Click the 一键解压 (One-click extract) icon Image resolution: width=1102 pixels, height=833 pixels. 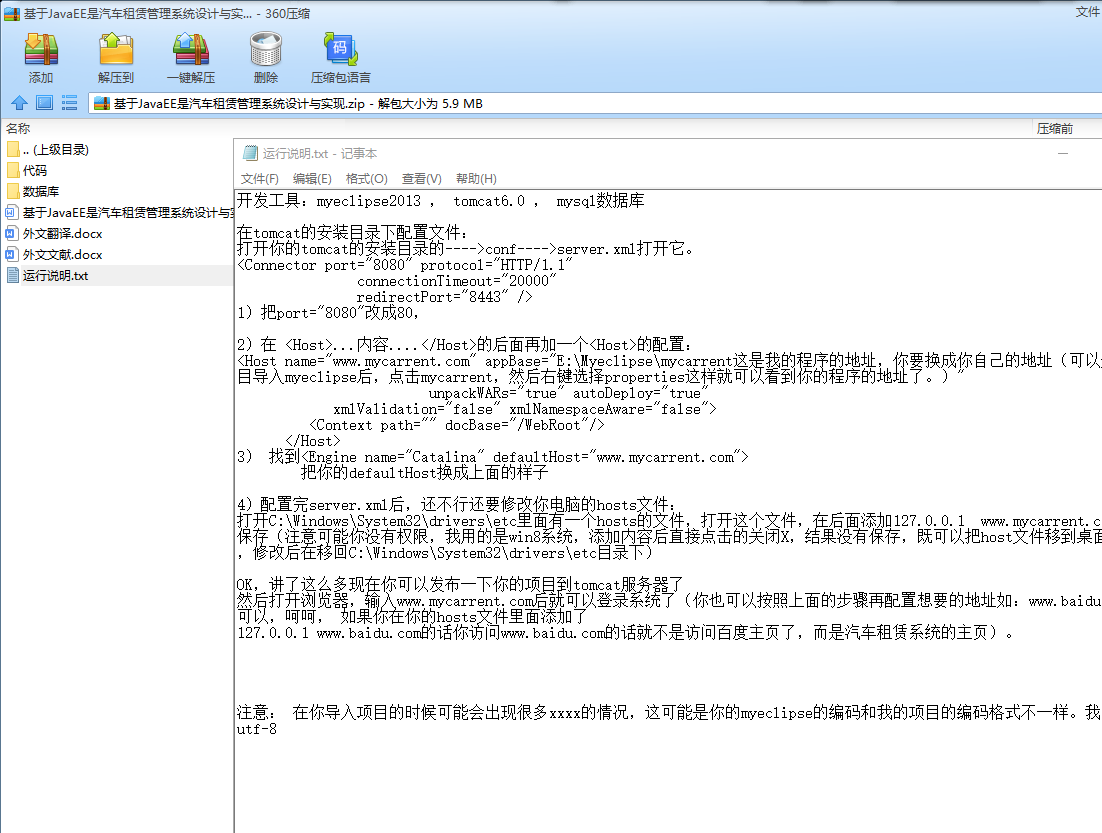191,49
